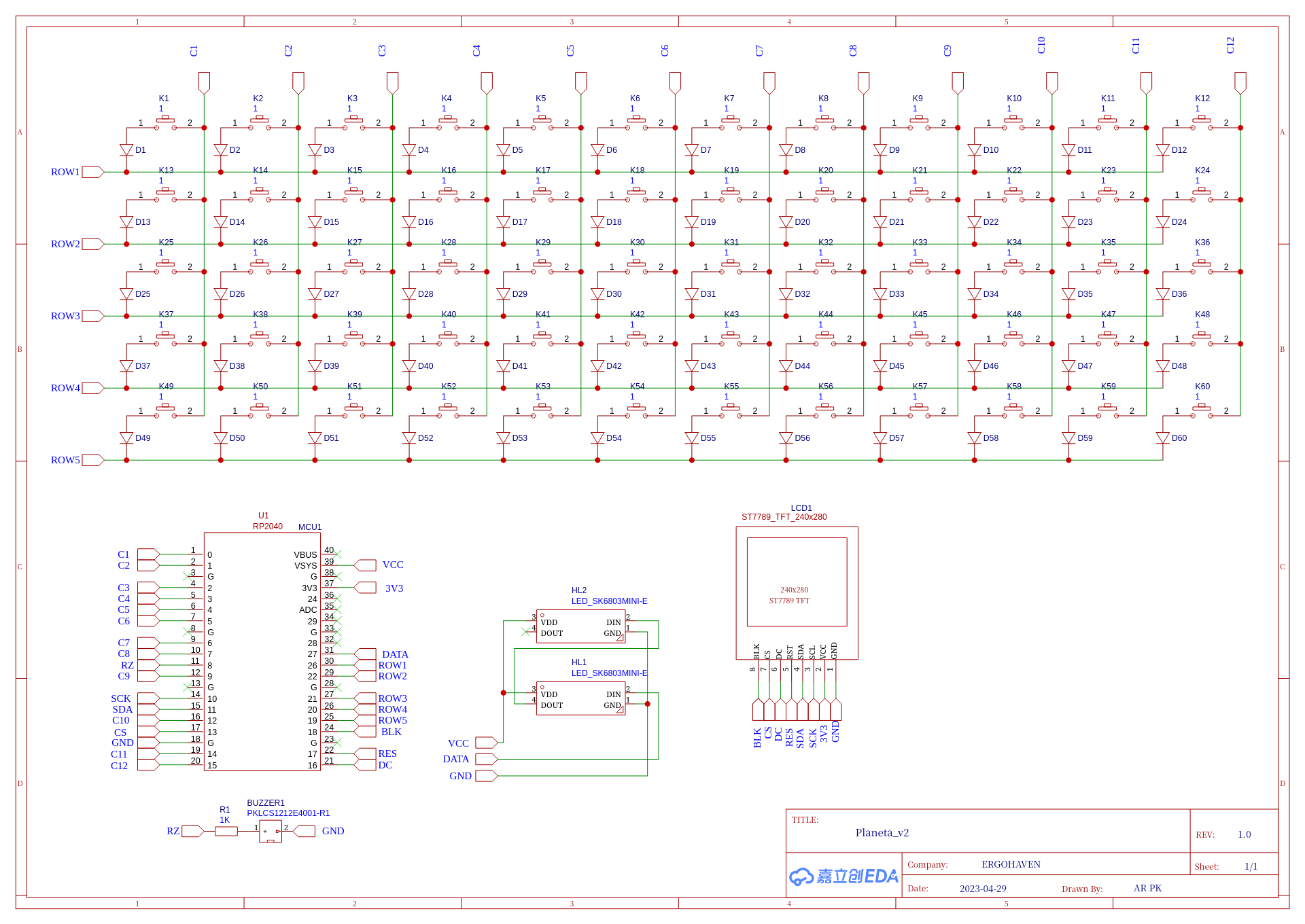Select key switch K60 symbol
1305x924 pixels.
(x=1202, y=410)
